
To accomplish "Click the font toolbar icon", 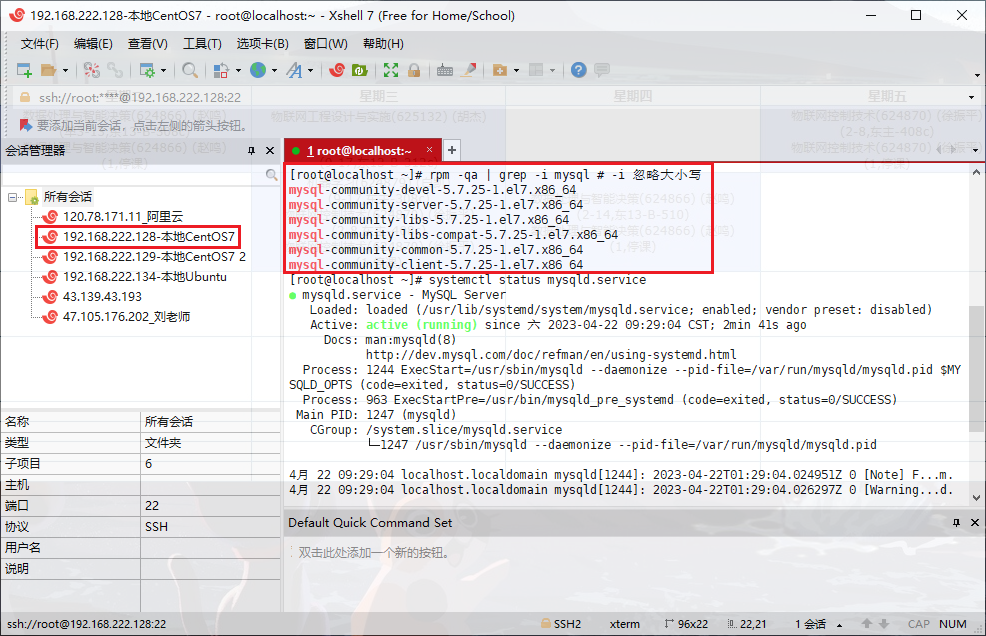I will (294, 70).
